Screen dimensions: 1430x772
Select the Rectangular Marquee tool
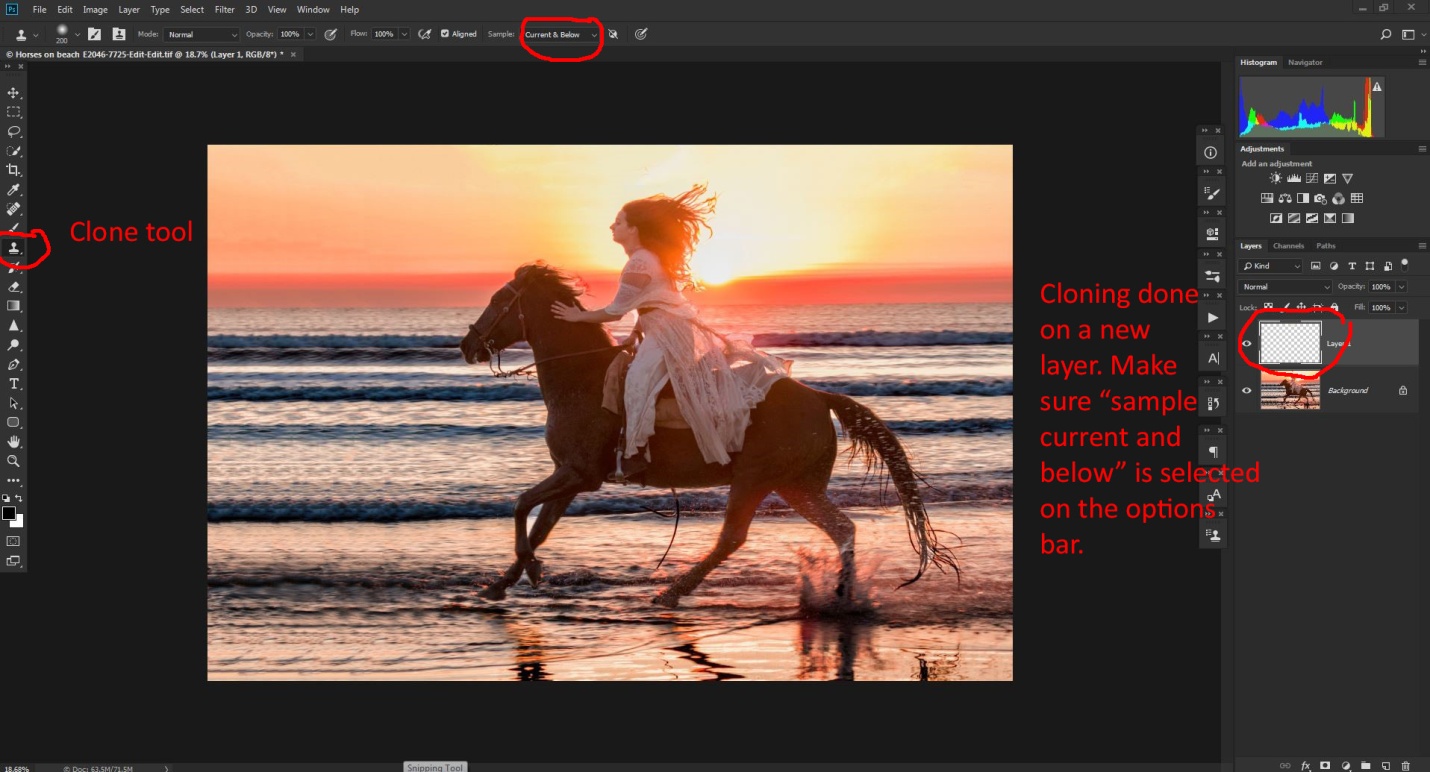(14, 112)
